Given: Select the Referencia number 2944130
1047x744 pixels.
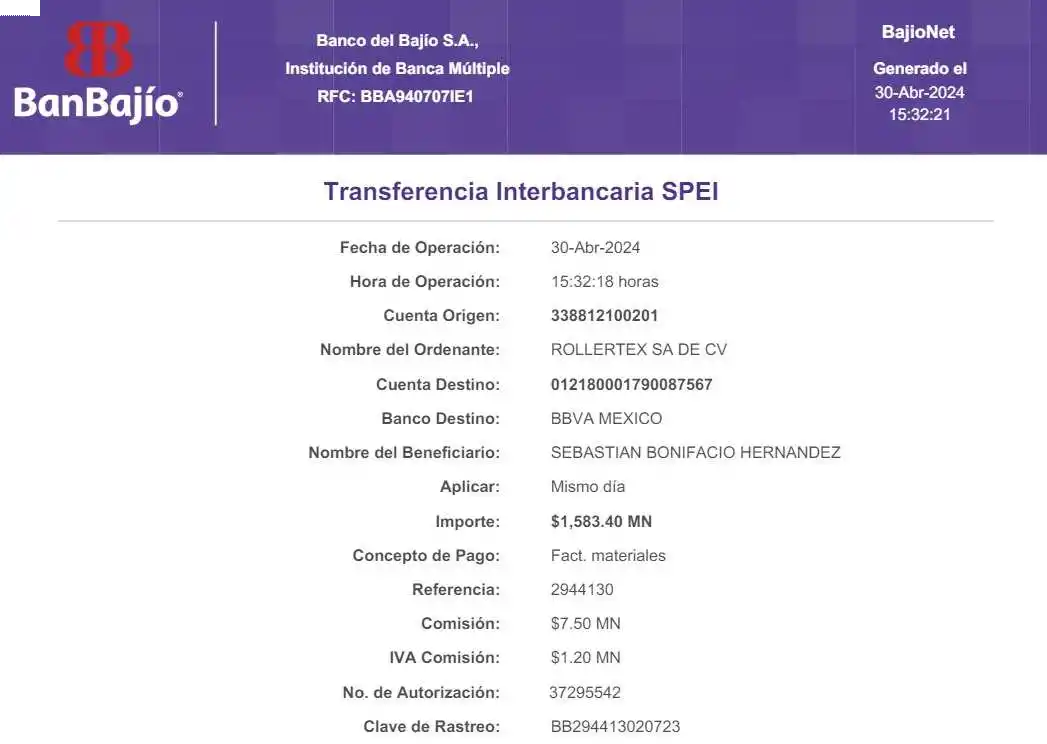Looking at the screenshot, I should click(582, 589).
